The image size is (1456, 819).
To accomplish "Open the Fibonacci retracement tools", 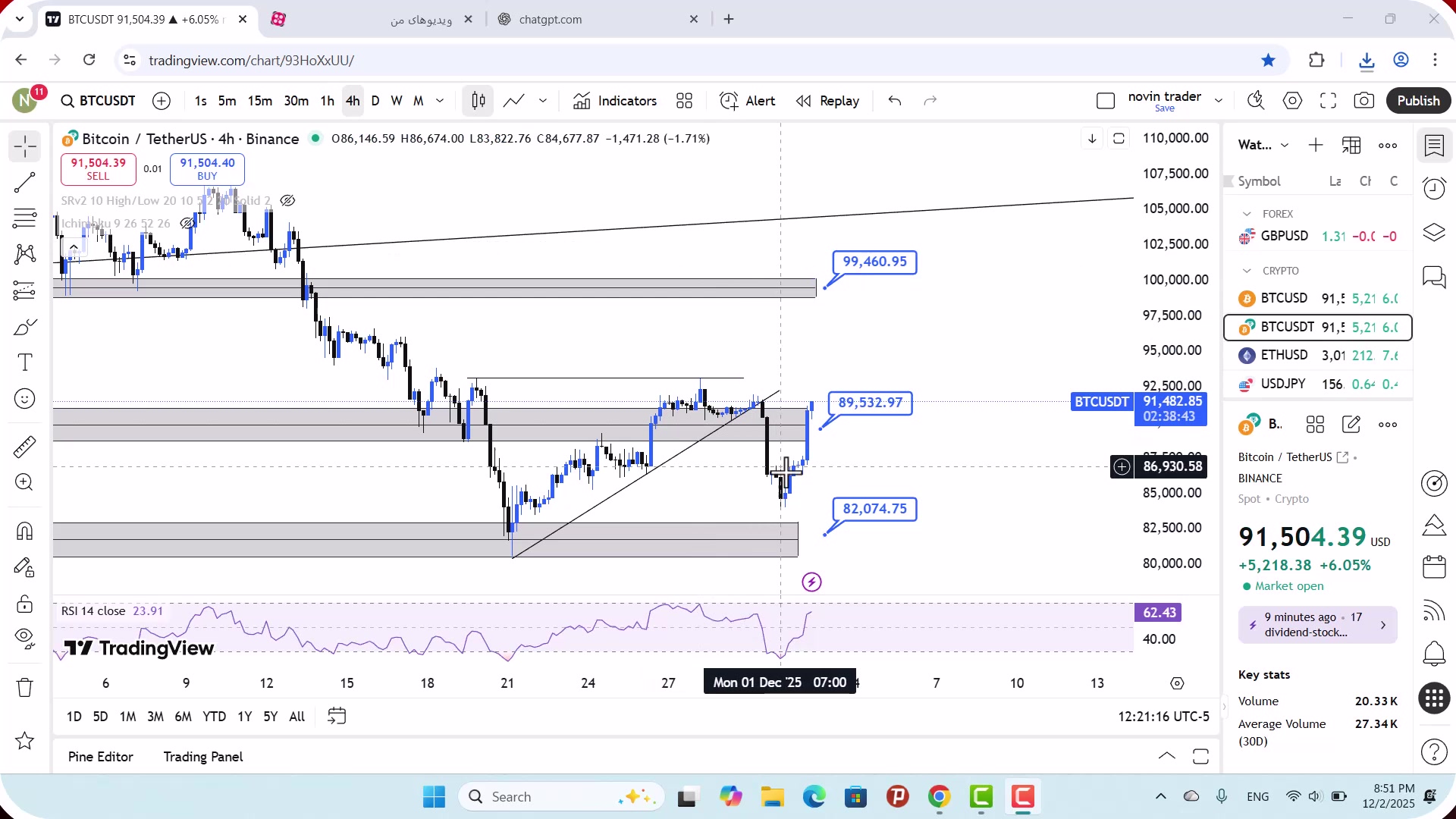I will pos(25,218).
